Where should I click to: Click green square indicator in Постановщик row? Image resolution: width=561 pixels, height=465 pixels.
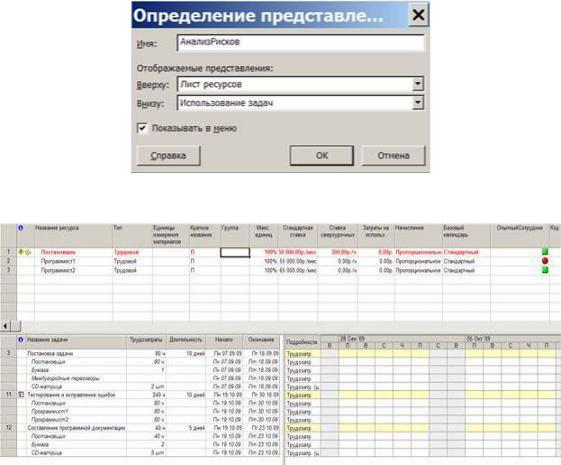tap(545, 252)
